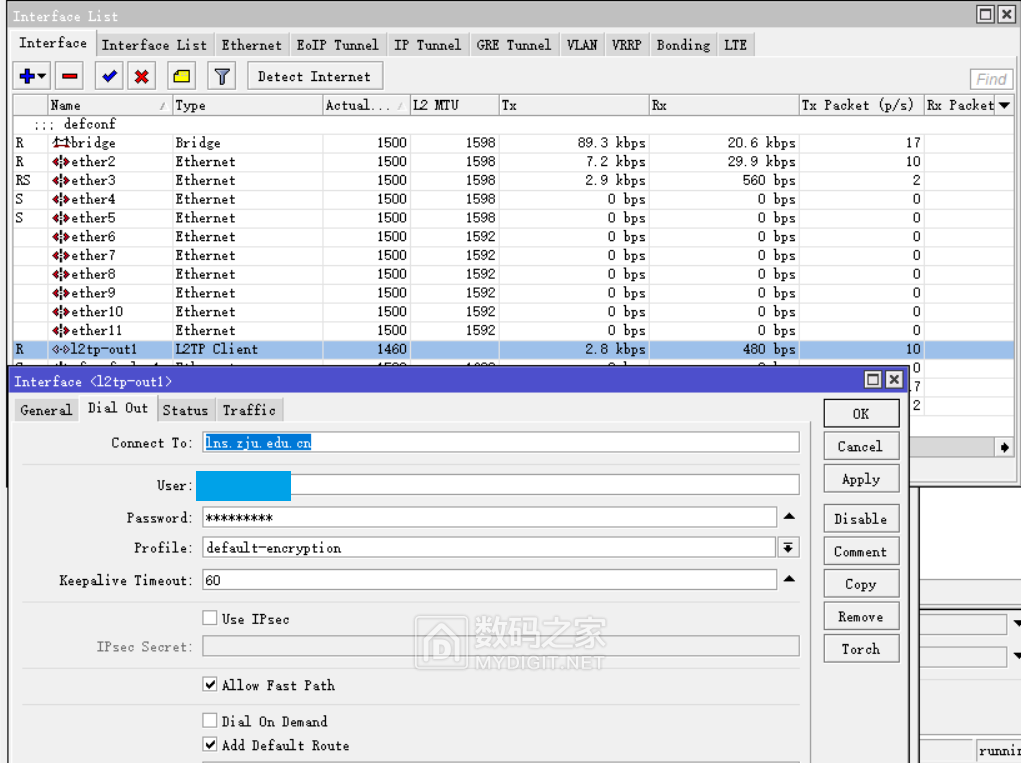Click the Cancel button
Image resolution: width=1022 pixels, height=764 pixels.
pos(861,446)
